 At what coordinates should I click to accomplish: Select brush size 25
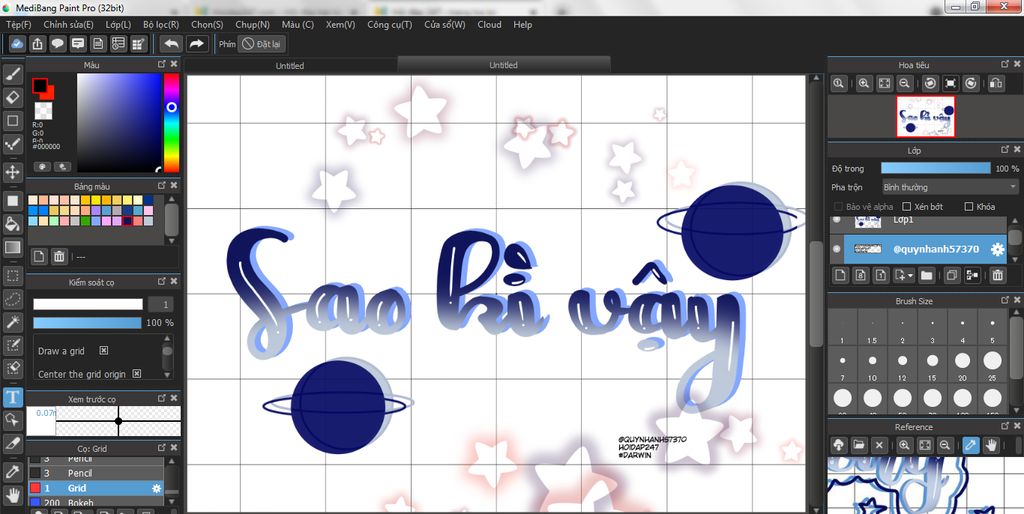993,364
